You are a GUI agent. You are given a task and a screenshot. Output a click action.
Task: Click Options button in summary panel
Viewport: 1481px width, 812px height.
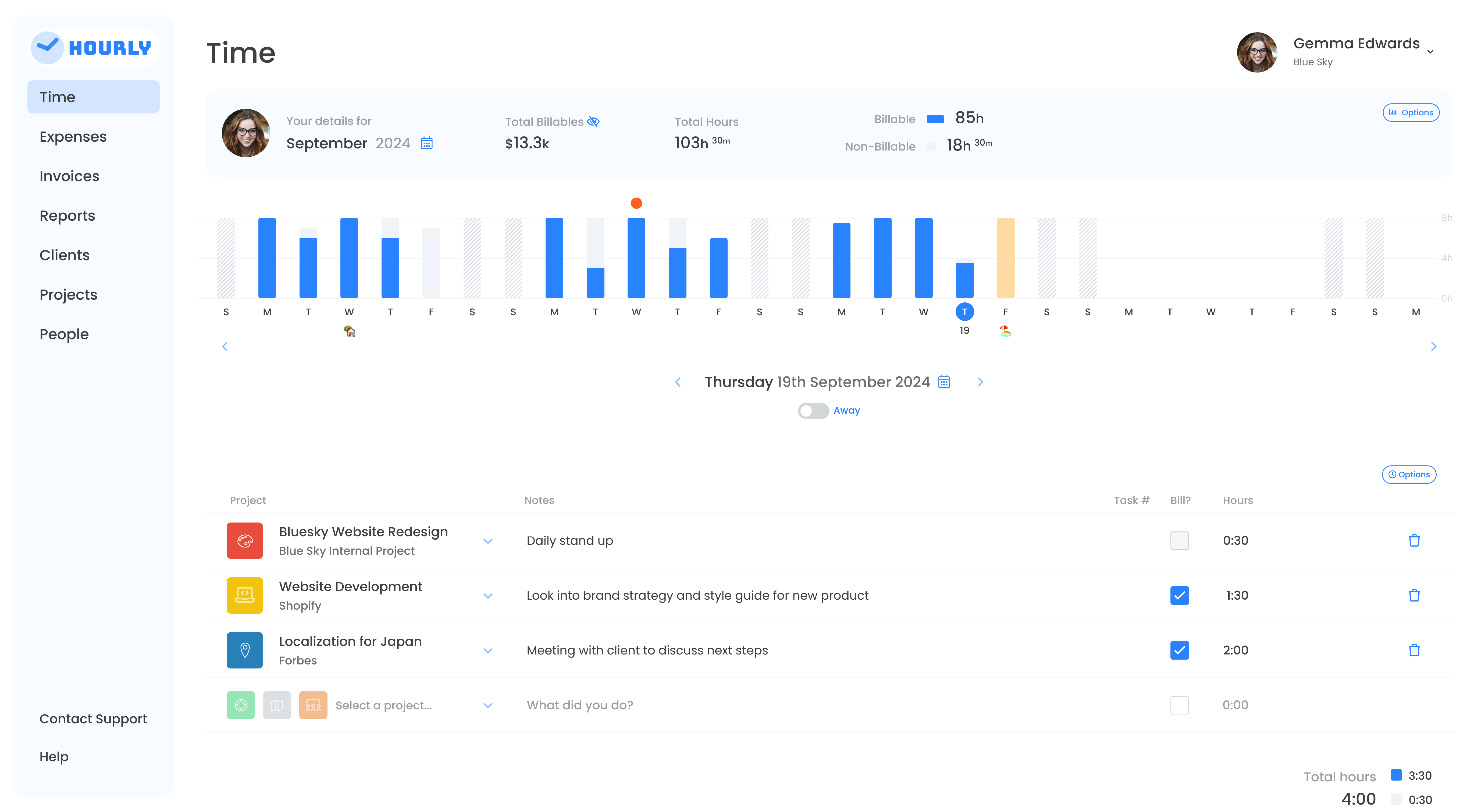point(1410,113)
